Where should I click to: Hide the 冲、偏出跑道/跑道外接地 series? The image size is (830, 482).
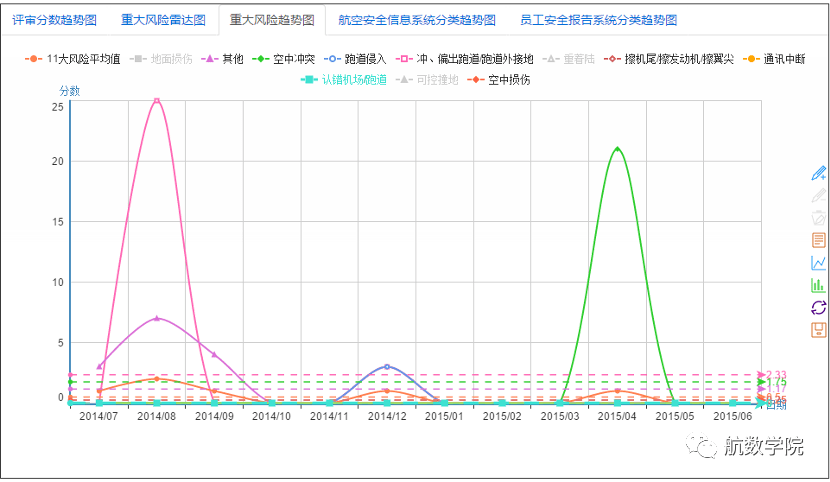[464, 59]
